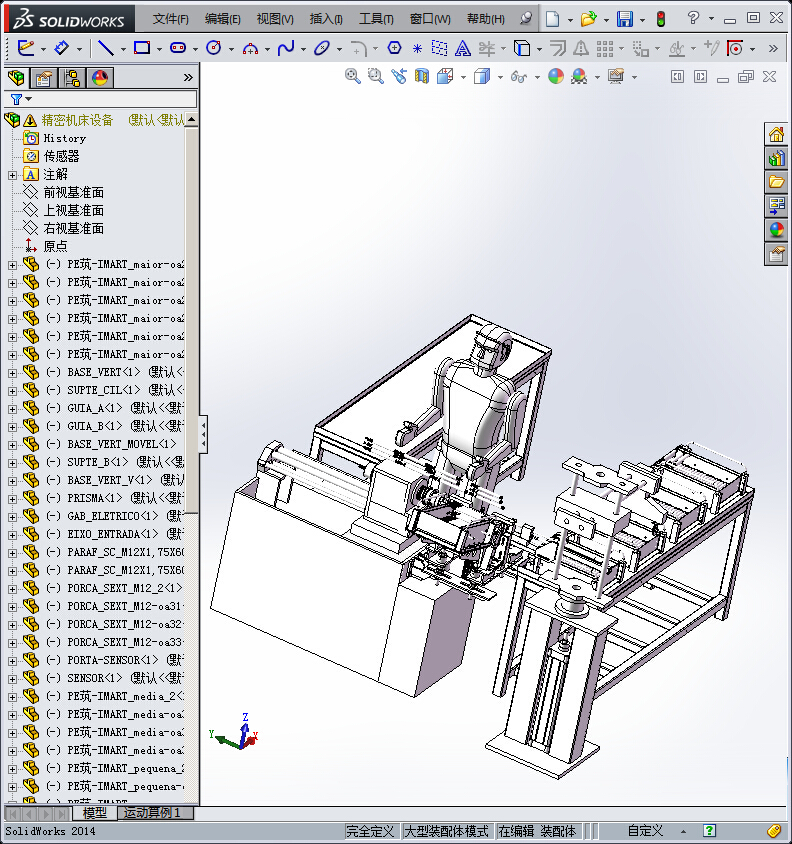Open the Save button dropdown arrow
This screenshot has width=792, height=844.
tap(642, 20)
